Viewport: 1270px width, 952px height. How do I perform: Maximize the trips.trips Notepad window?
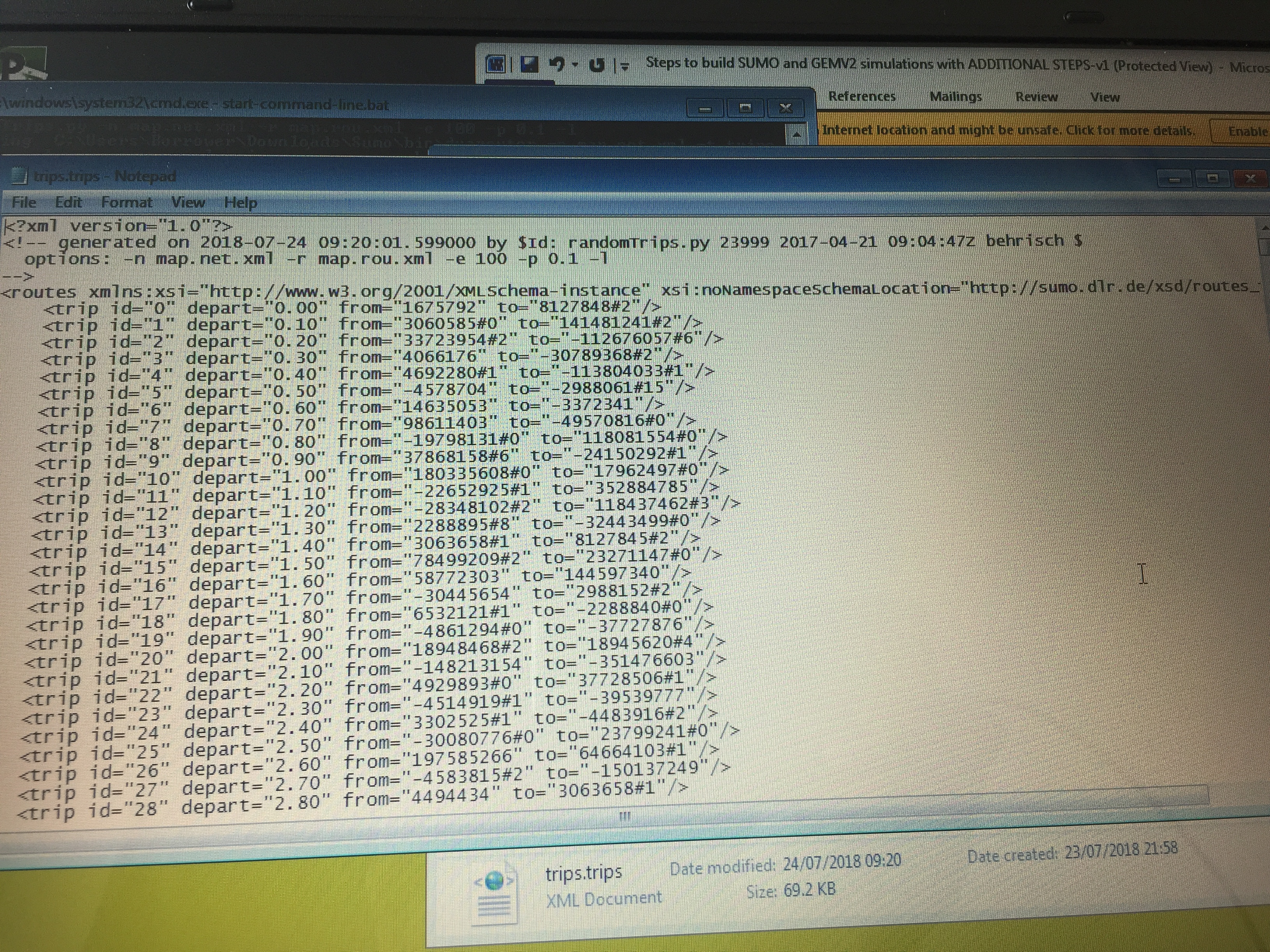[1212, 178]
